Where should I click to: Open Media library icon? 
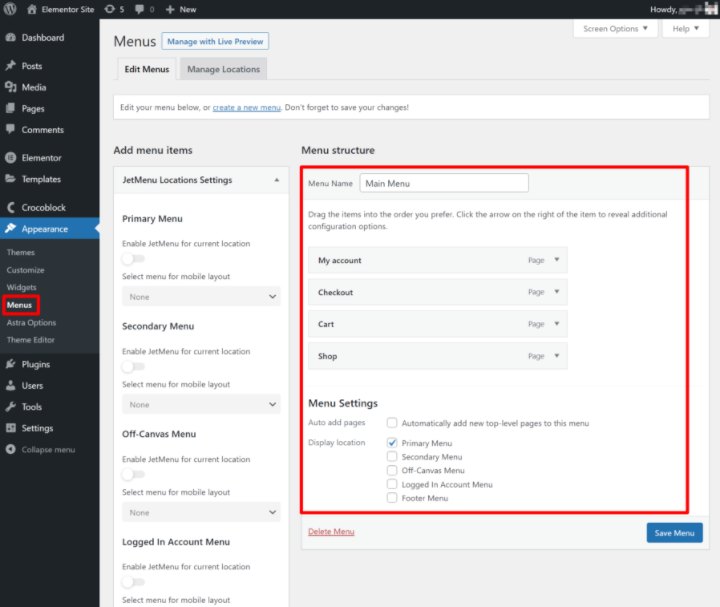(x=11, y=87)
